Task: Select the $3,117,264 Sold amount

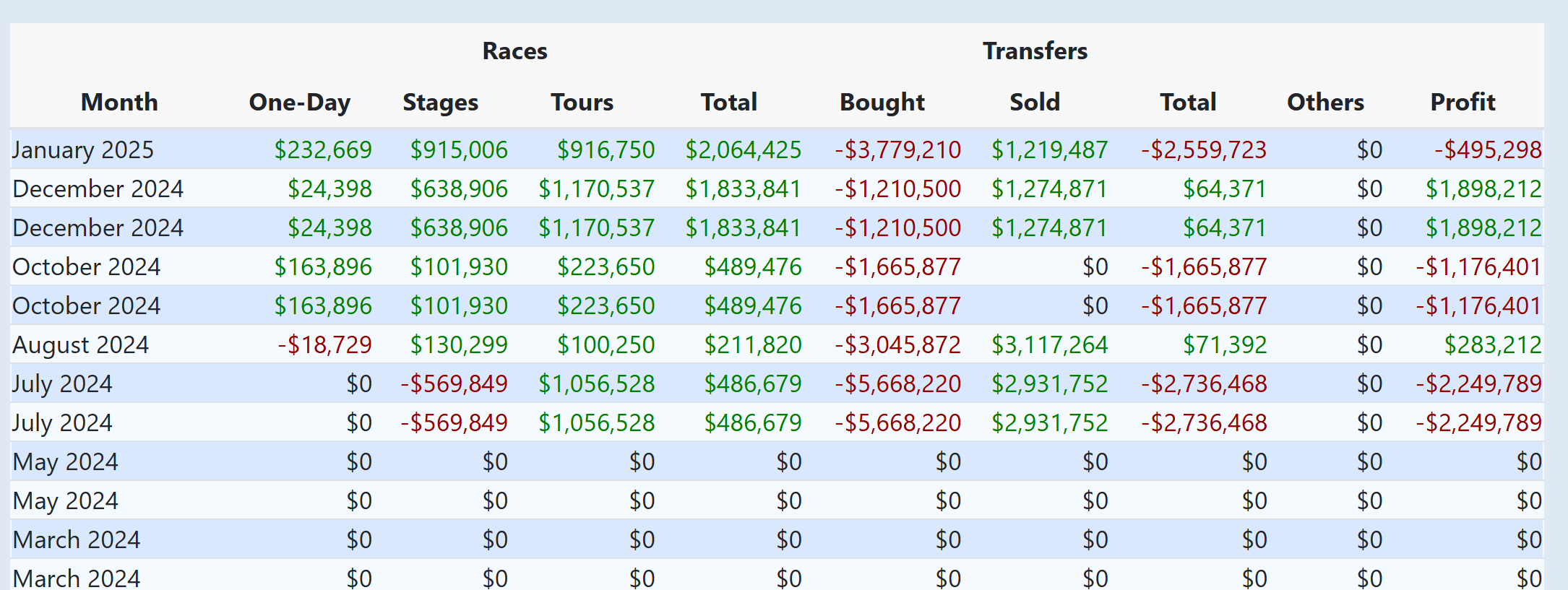Action: (1049, 345)
